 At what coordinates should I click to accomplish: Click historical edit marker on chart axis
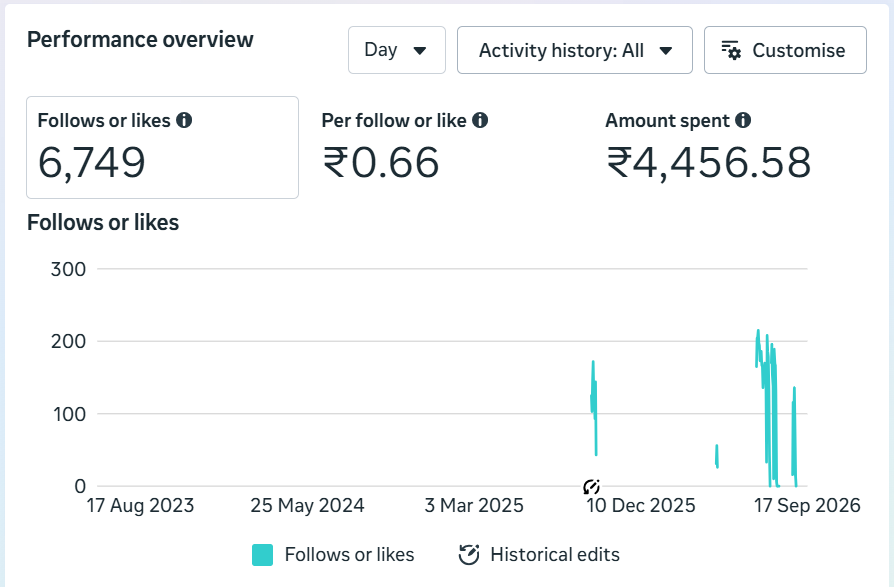(591, 487)
